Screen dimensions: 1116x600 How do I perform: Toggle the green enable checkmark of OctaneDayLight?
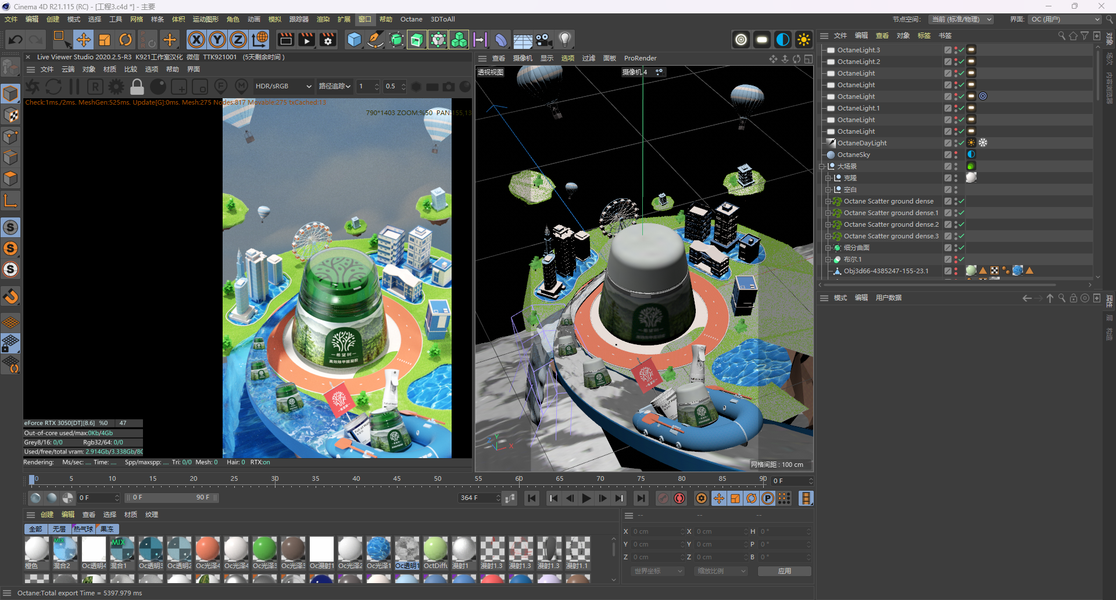(x=961, y=143)
